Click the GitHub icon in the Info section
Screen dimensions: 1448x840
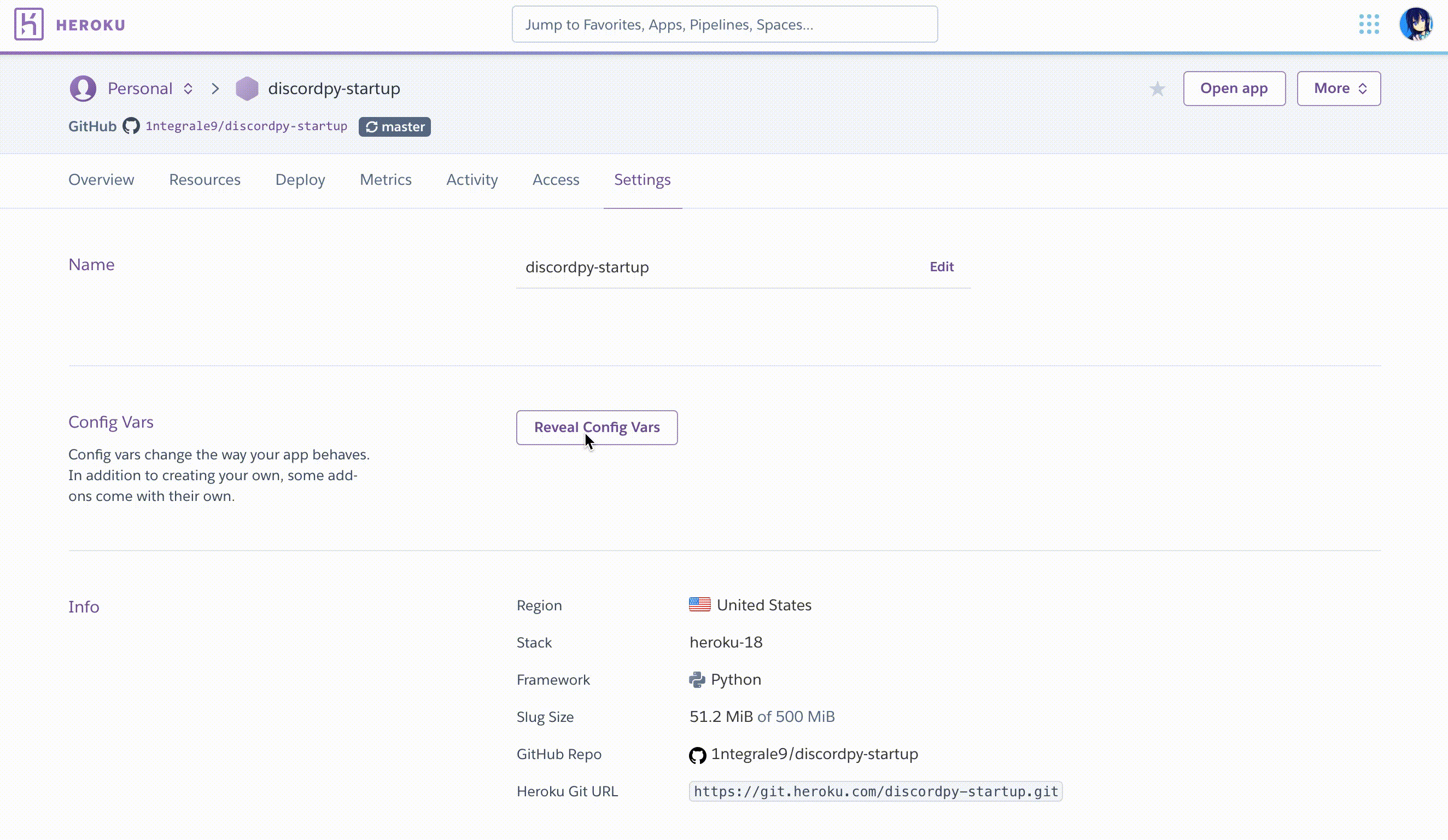(x=698, y=755)
